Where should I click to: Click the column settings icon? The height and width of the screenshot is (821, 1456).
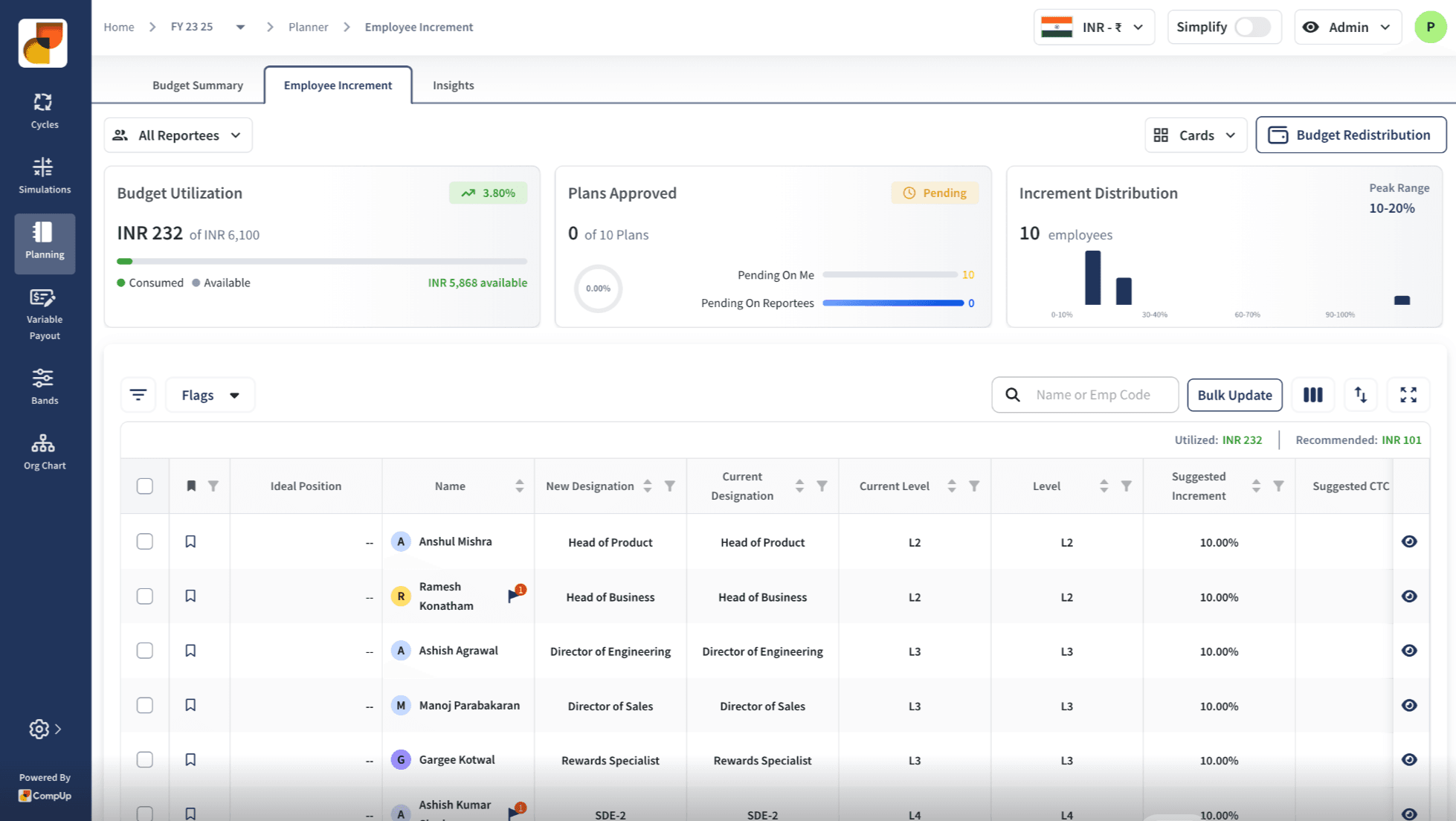click(1312, 395)
